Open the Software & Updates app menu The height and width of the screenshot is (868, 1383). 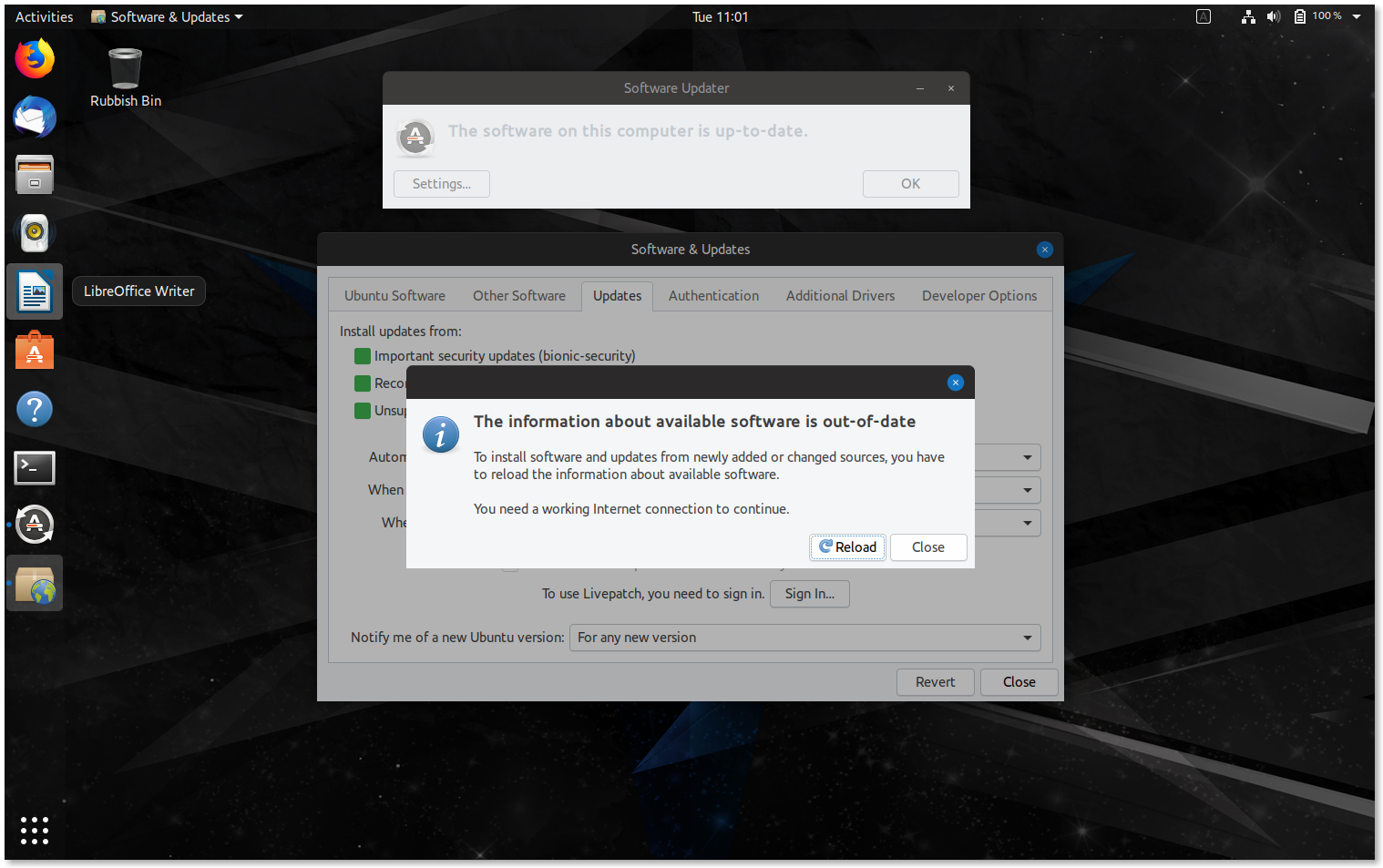[x=168, y=16]
